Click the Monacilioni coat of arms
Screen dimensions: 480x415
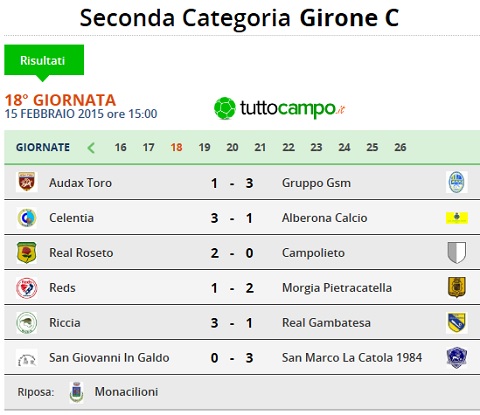pyautogui.click(x=76, y=392)
